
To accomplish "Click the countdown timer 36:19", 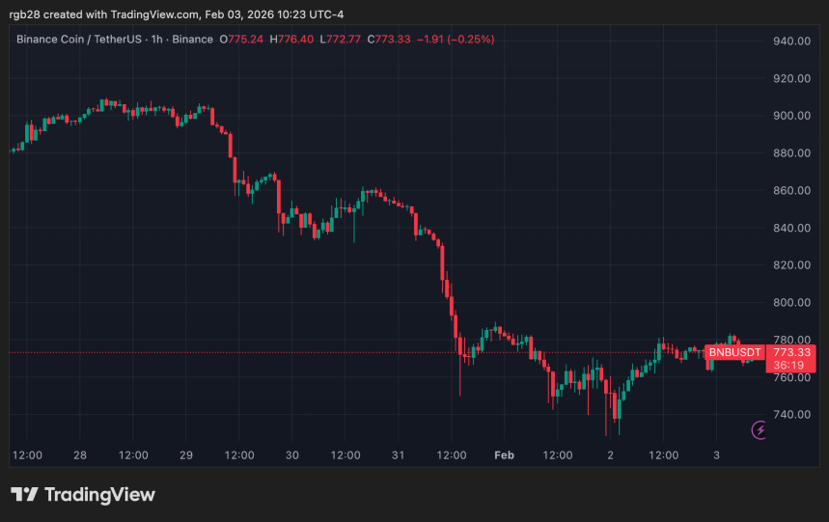I will (788, 365).
